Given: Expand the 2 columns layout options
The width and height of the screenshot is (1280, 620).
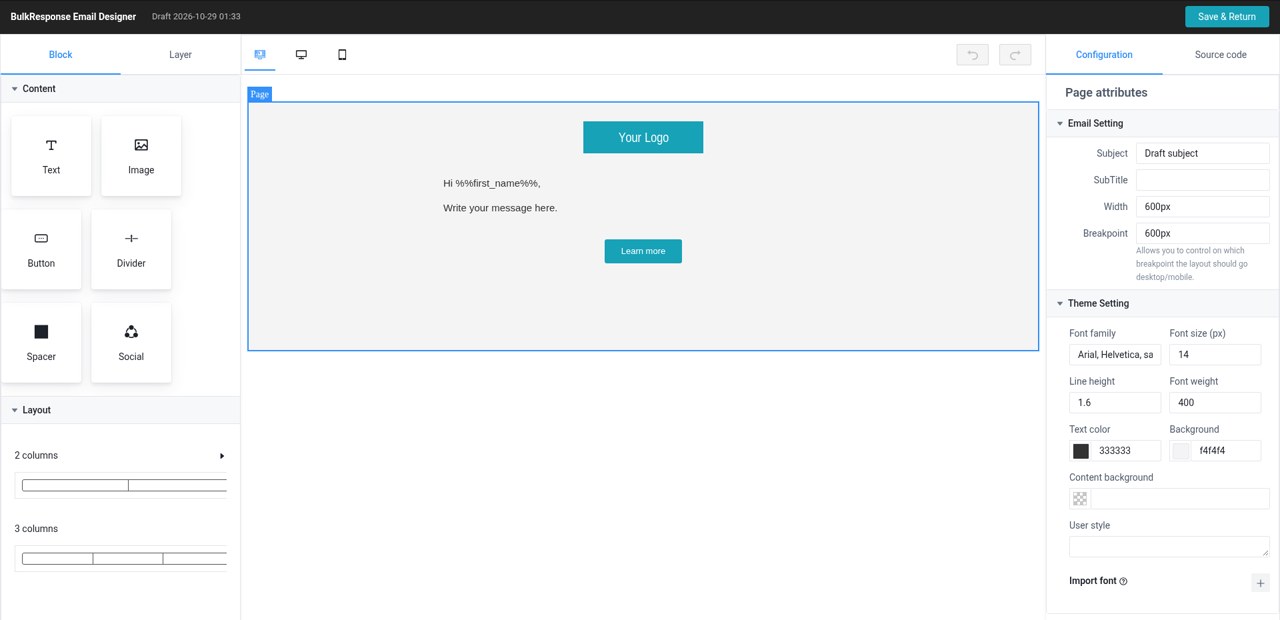Looking at the screenshot, I should click(222, 456).
